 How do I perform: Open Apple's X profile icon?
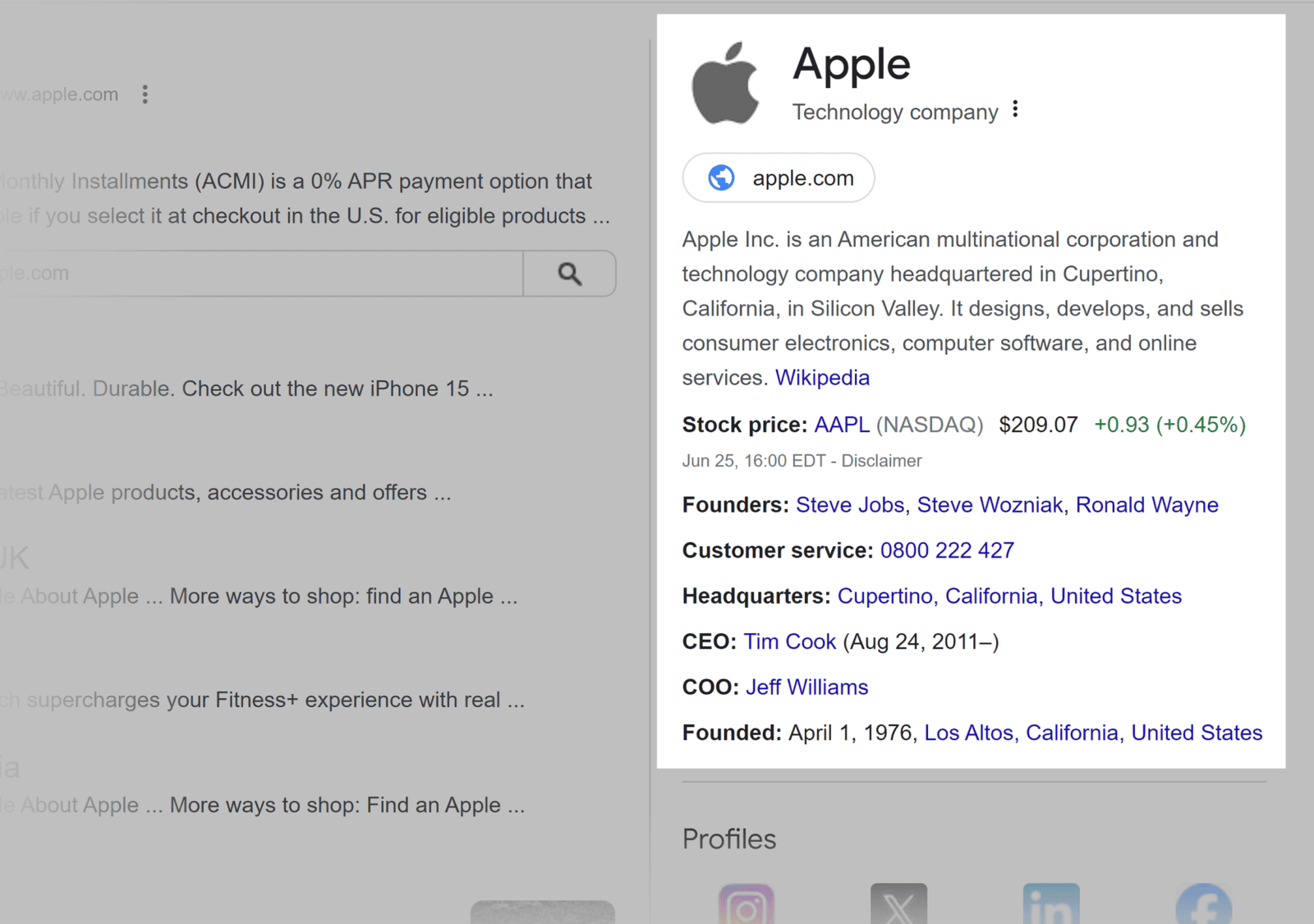898,908
